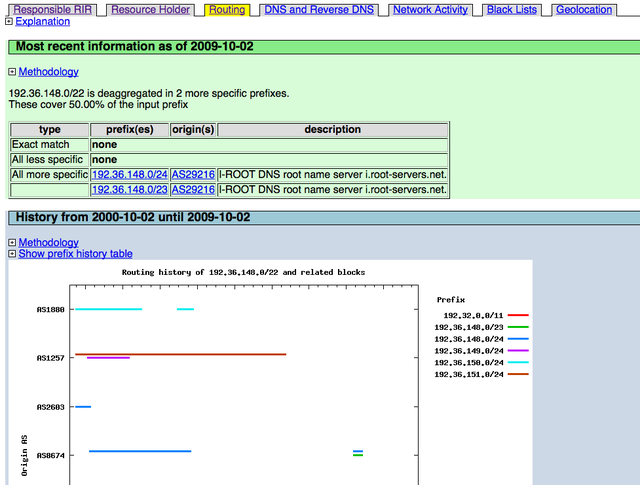Click the 'Most recent information' section header
Screen dimensions: 640x485
click(324, 47)
